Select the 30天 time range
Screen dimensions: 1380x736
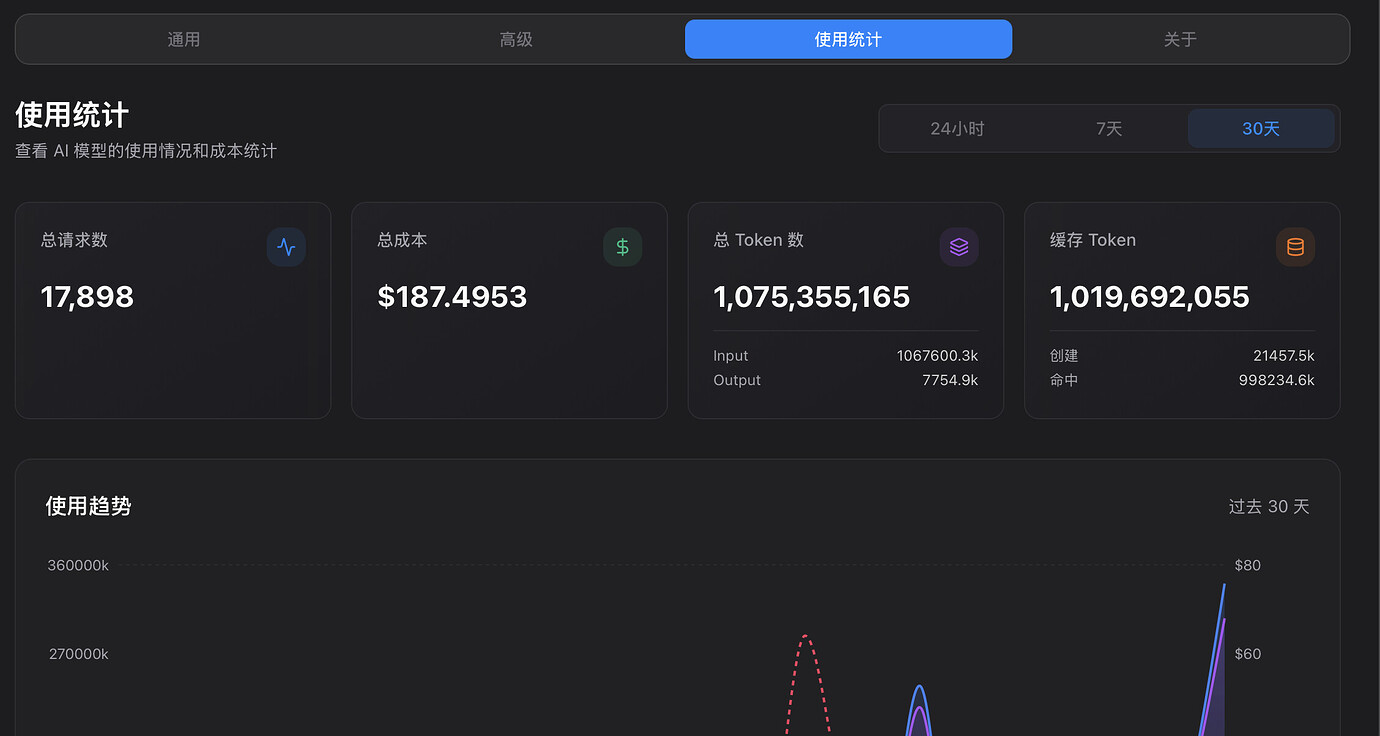[1261, 128]
